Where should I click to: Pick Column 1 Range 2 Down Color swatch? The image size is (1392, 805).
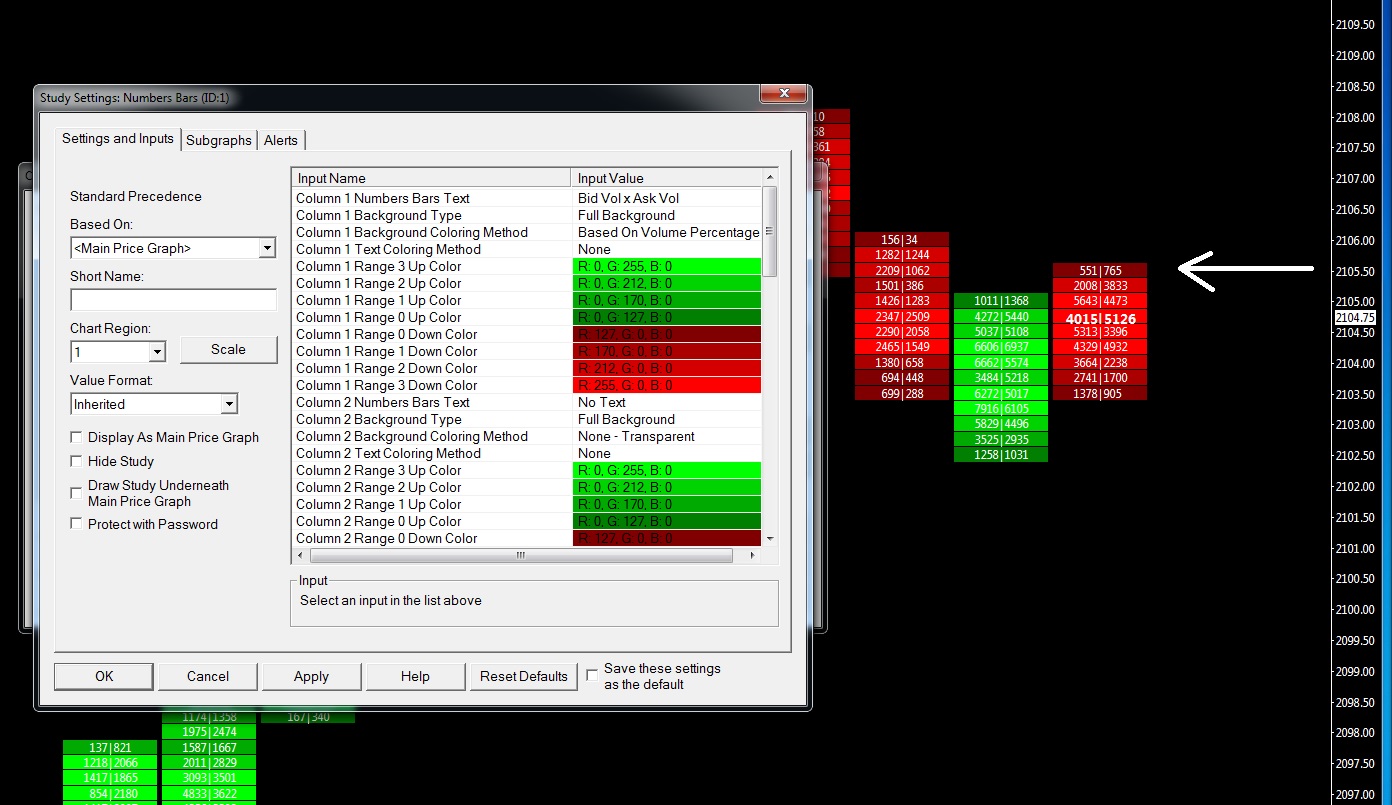coord(667,368)
